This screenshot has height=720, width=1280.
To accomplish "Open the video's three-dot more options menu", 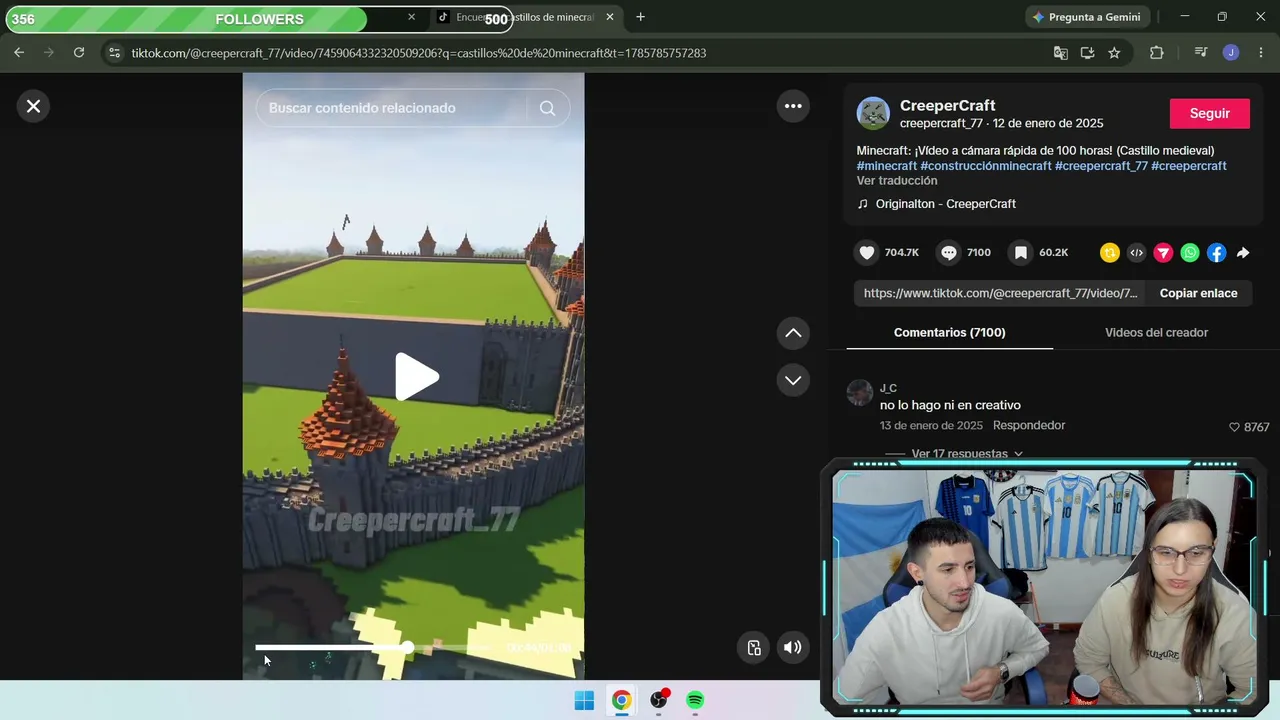I will point(793,106).
